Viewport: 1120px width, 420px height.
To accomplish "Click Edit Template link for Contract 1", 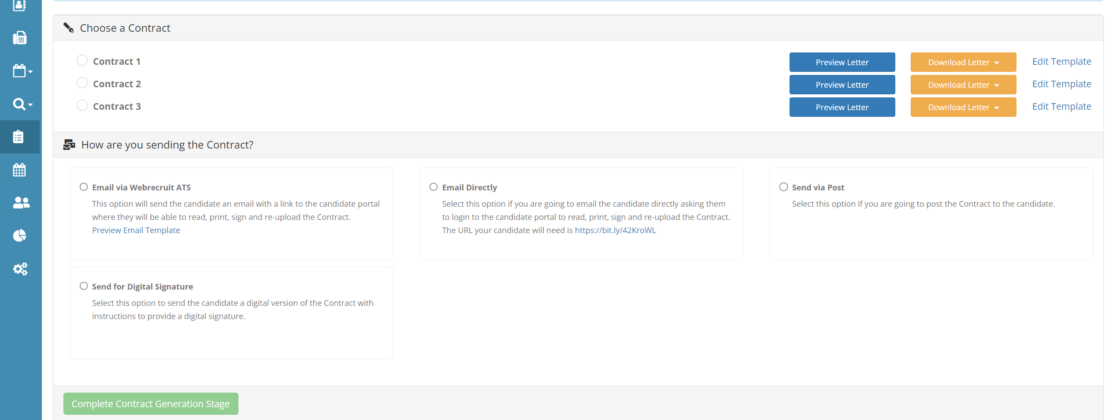I will pyautogui.click(x=1061, y=62).
